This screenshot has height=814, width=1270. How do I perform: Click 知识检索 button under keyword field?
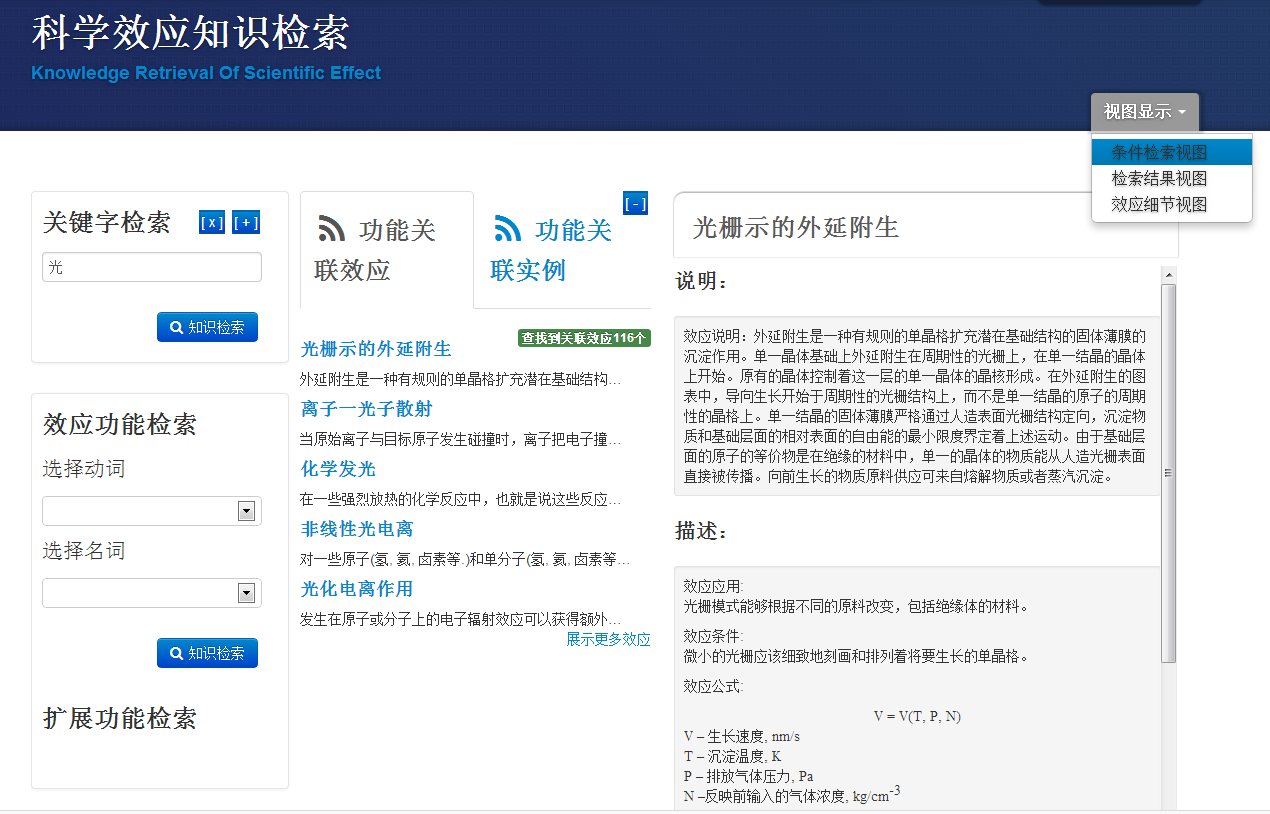tap(207, 327)
